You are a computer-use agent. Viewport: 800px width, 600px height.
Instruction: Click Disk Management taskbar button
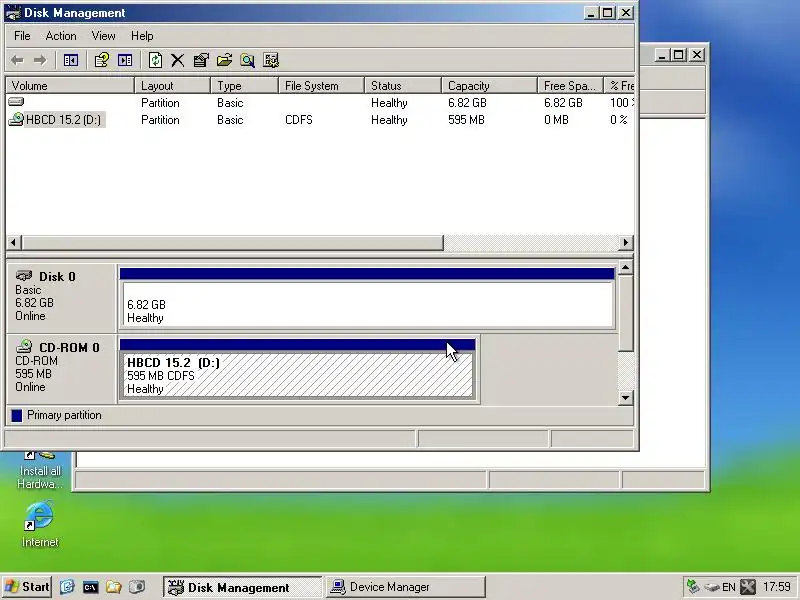coord(242,587)
